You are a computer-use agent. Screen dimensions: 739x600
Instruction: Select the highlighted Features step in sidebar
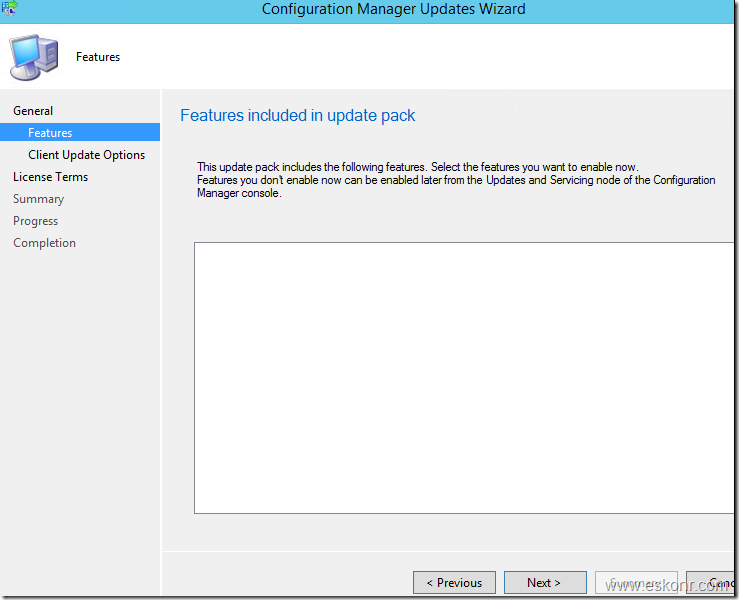(50, 133)
